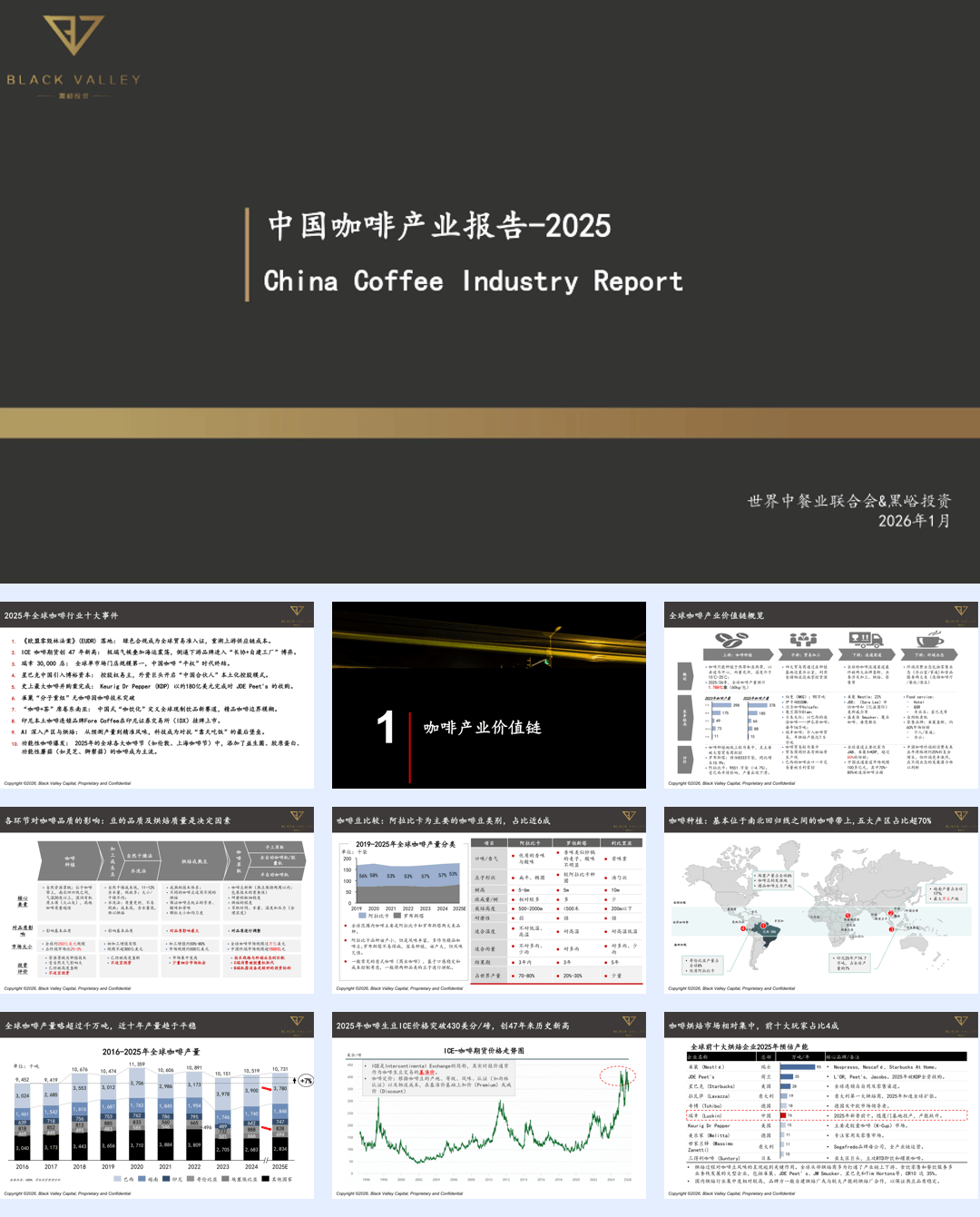The height and width of the screenshot is (1217, 980).
Task: Click the chart title 2016-2025年全球咖啡产量
Action: click(151, 1052)
